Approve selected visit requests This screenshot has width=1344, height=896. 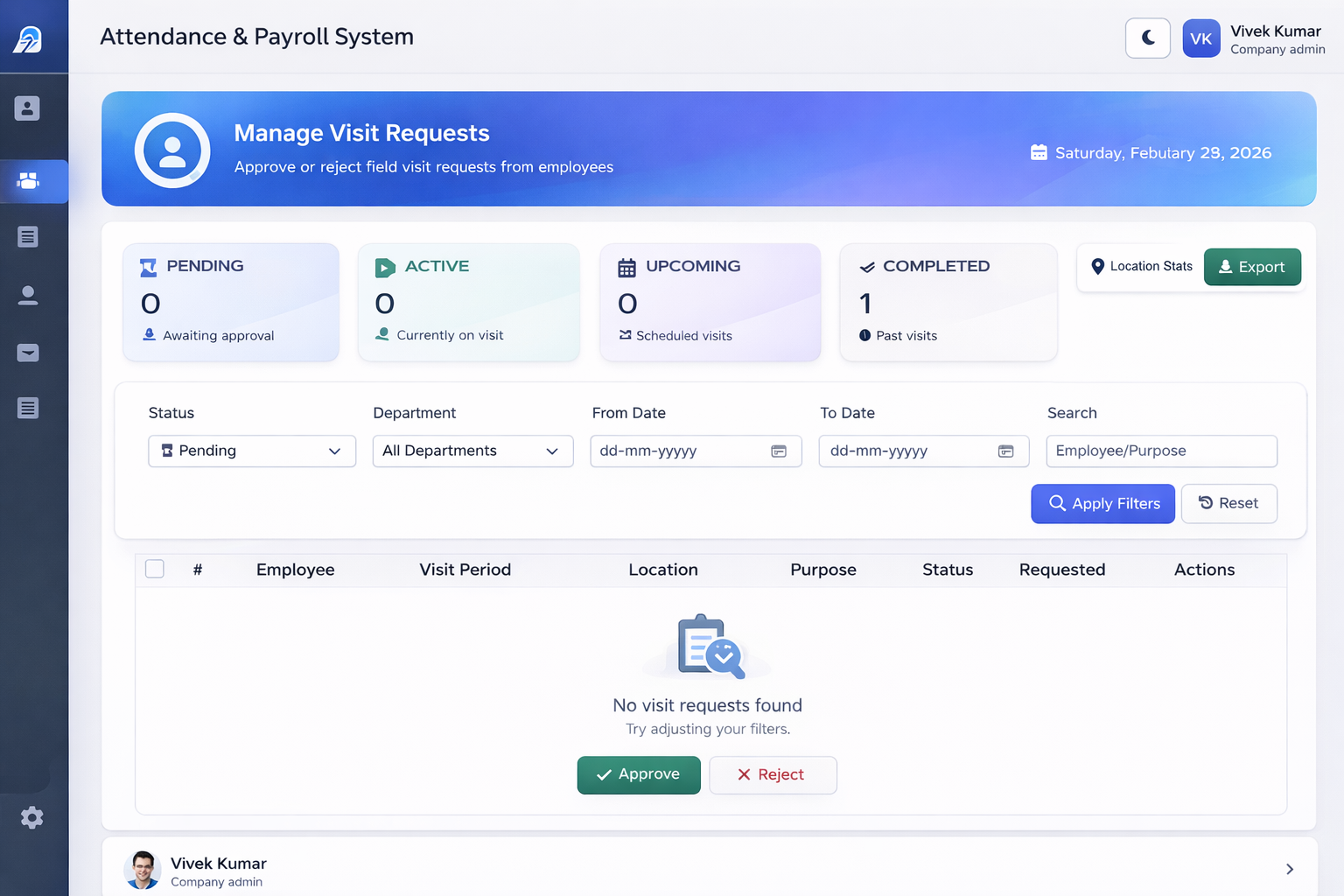click(639, 775)
